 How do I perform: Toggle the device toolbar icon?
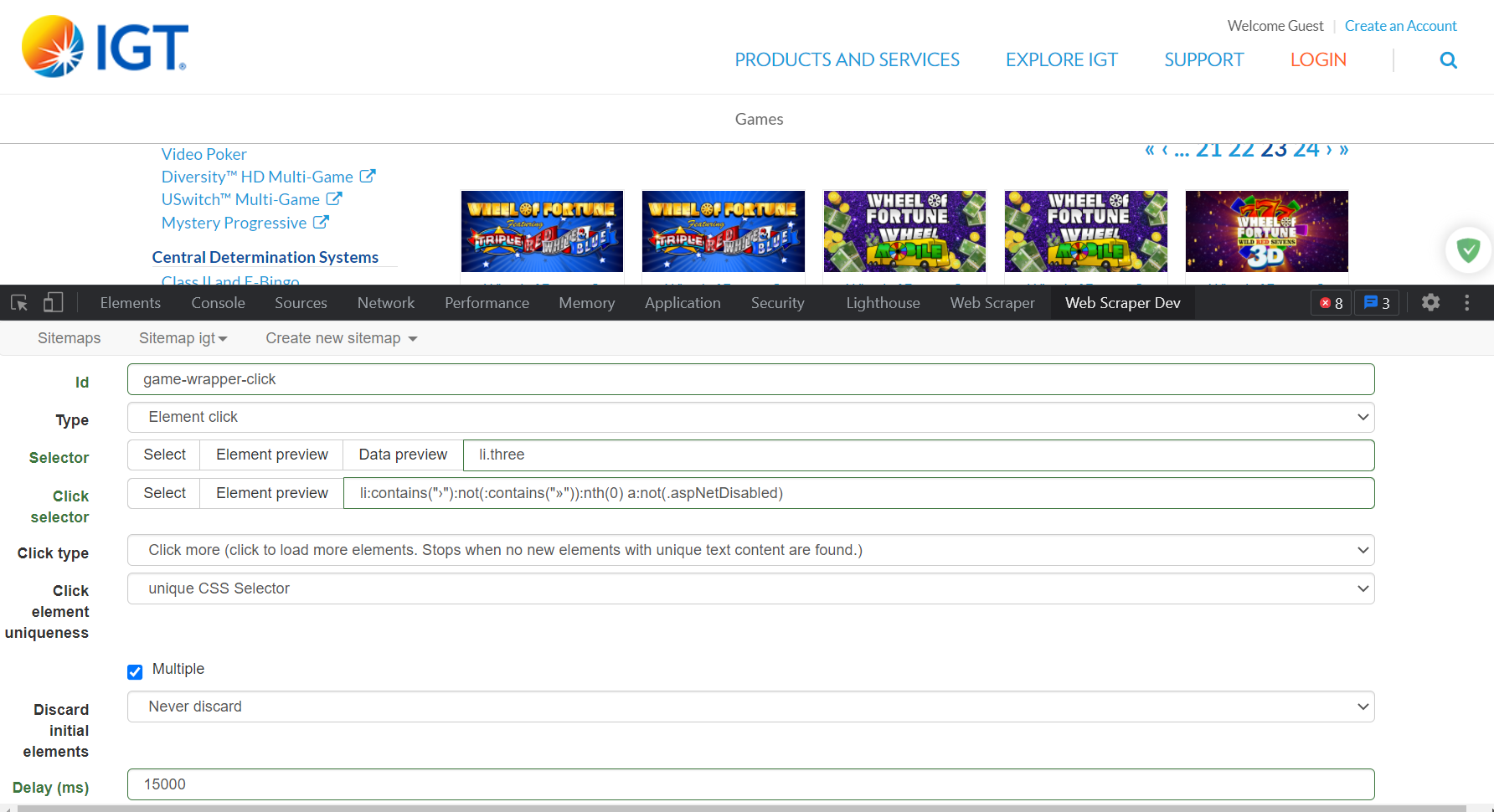[53, 303]
